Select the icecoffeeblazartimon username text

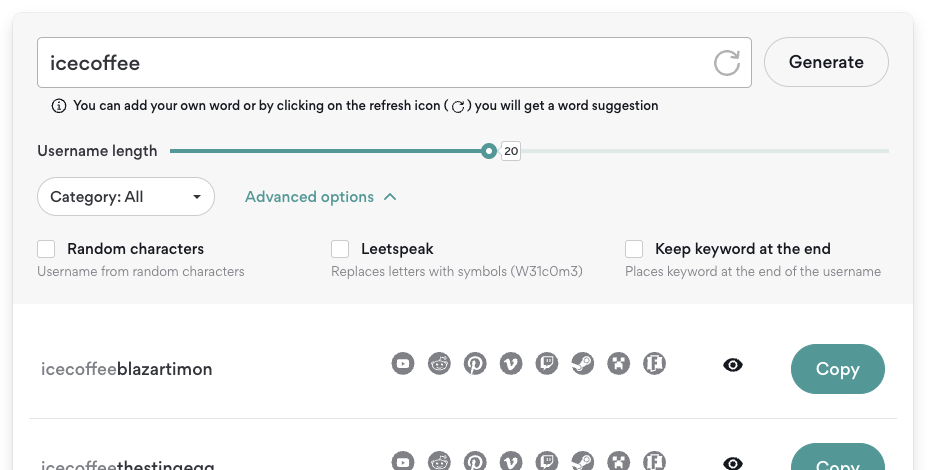(x=127, y=369)
